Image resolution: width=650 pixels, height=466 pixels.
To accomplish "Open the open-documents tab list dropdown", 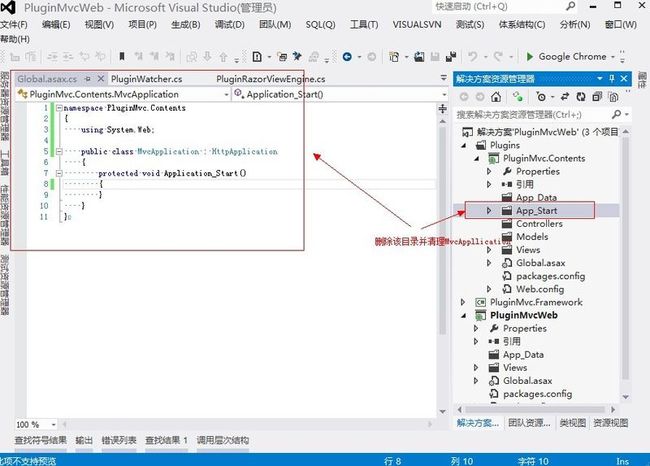I will (444, 78).
